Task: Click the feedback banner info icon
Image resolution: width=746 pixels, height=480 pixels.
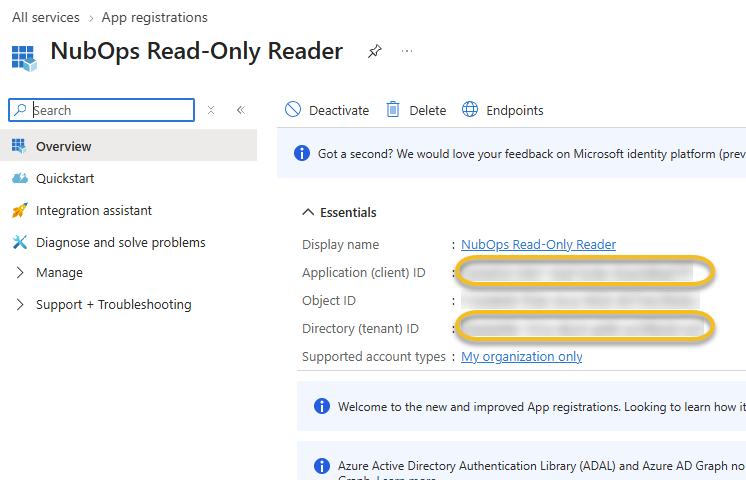Action: coord(302,153)
